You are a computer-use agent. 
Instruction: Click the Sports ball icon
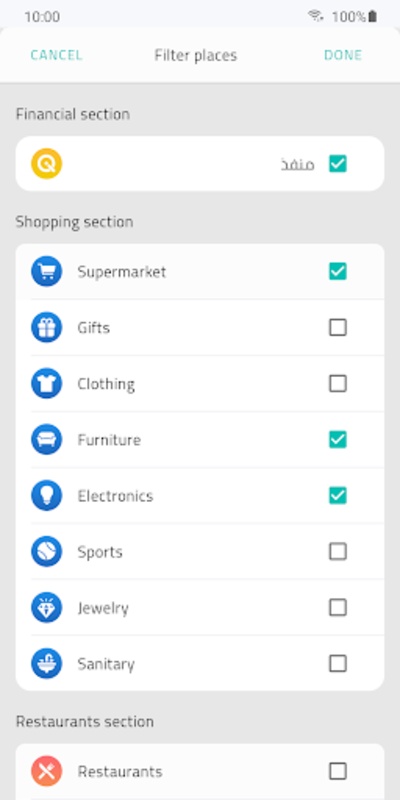[46, 552]
